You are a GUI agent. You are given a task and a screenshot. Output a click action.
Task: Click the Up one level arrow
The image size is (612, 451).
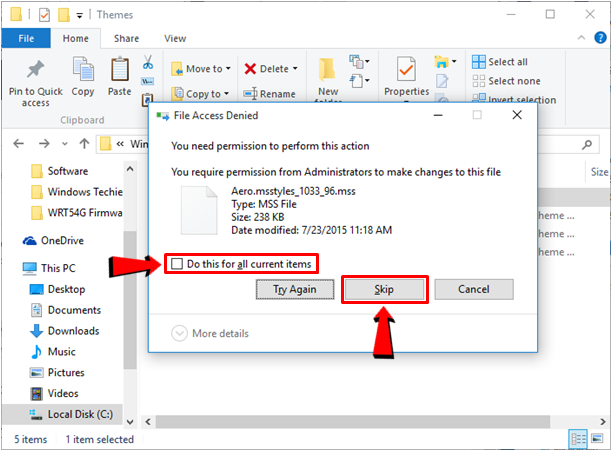(84, 144)
